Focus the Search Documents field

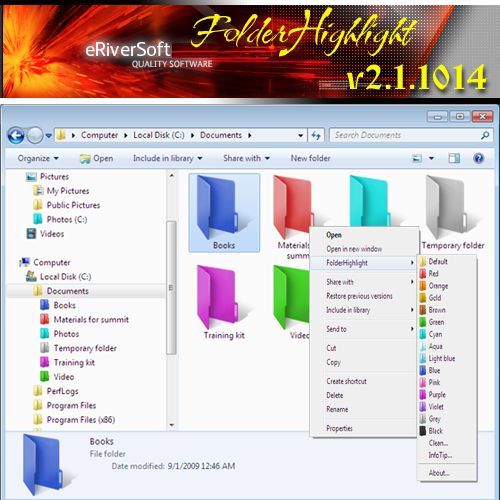[406, 135]
